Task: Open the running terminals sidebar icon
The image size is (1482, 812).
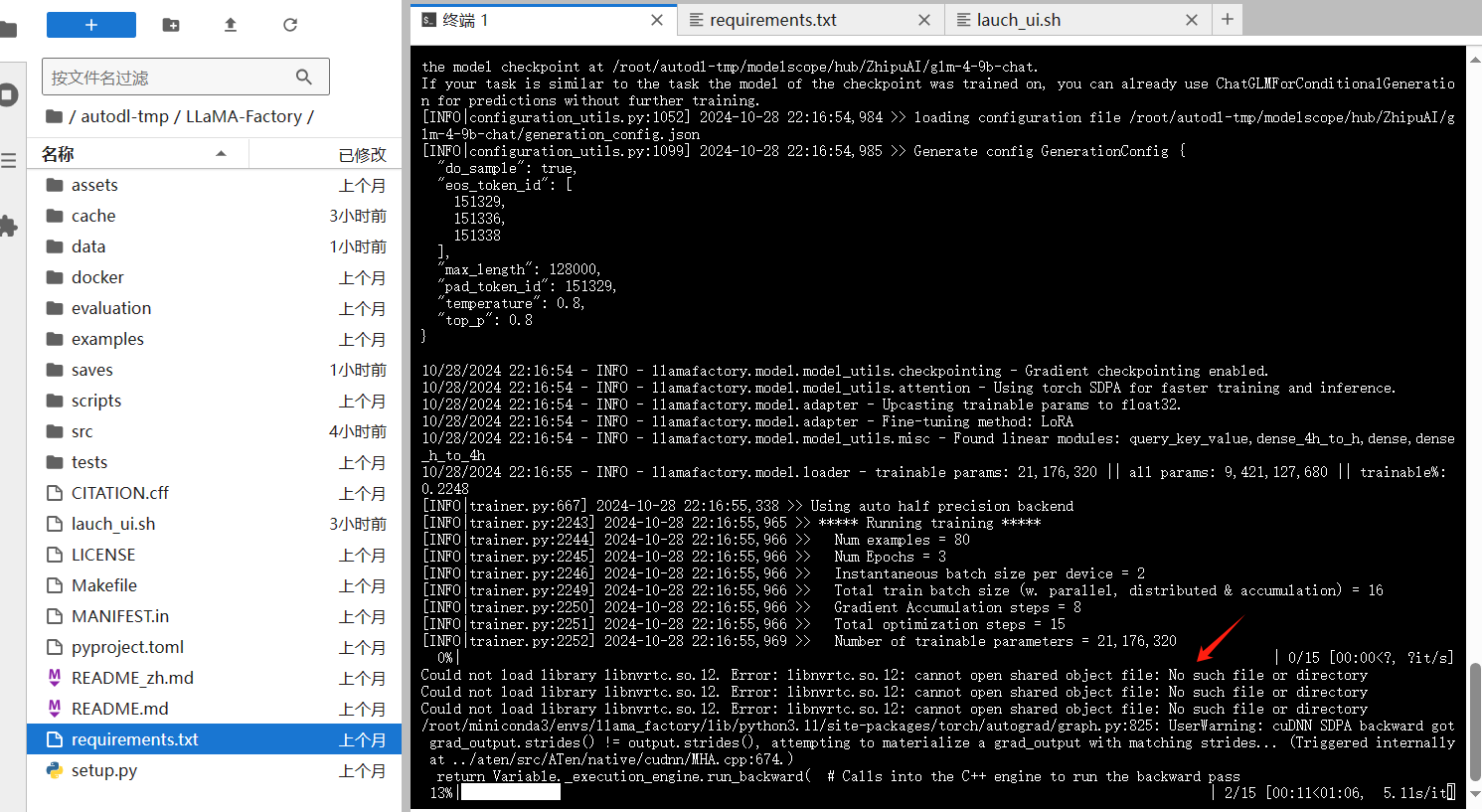Action: pyautogui.click(x=8, y=95)
